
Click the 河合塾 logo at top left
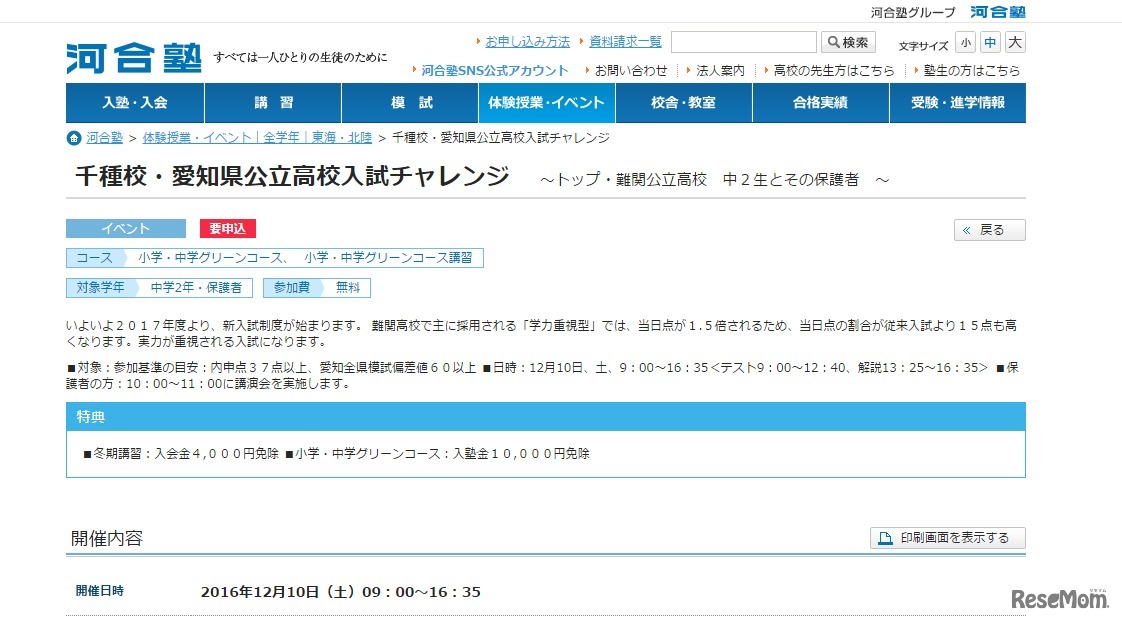[133, 57]
